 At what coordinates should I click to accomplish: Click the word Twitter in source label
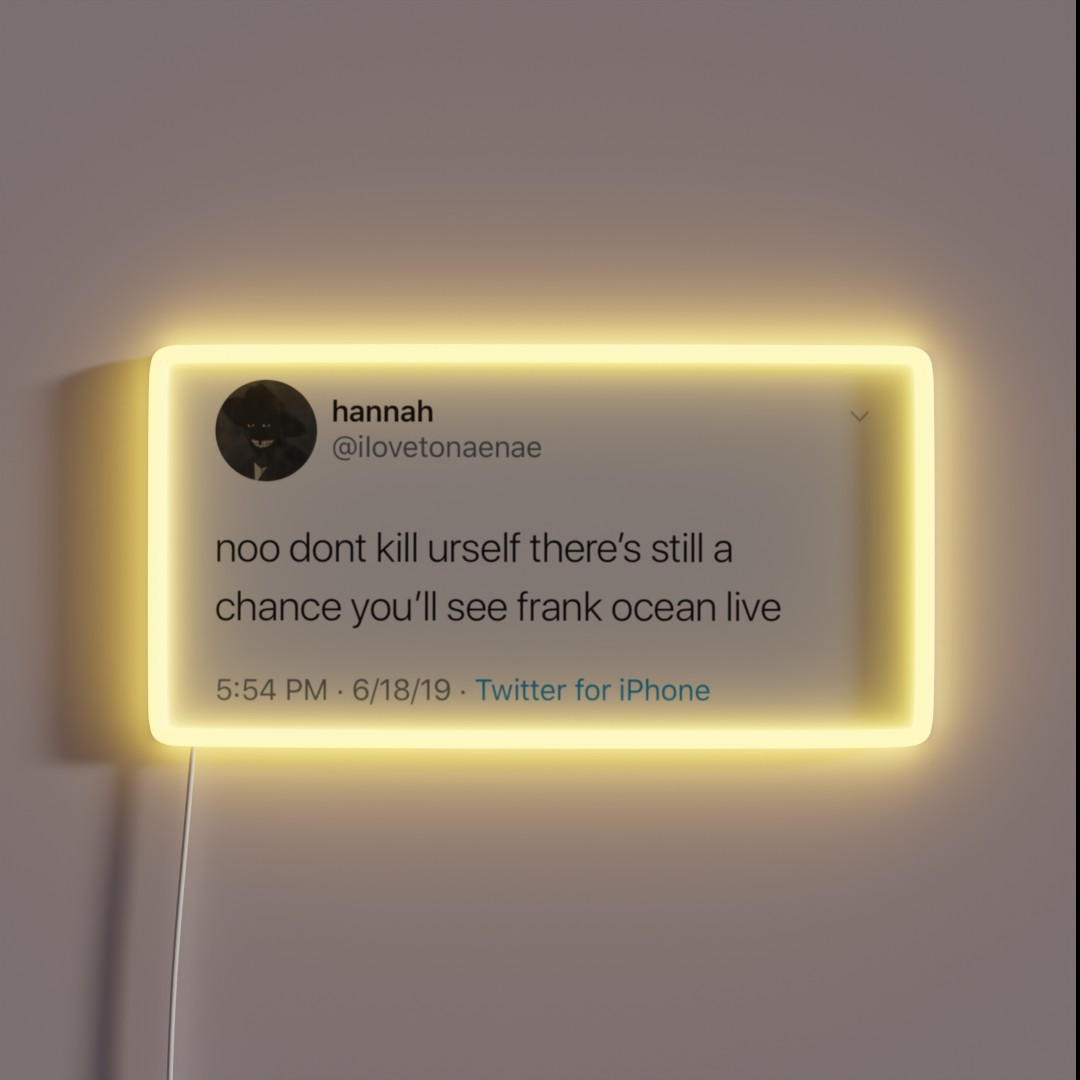[521, 690]
